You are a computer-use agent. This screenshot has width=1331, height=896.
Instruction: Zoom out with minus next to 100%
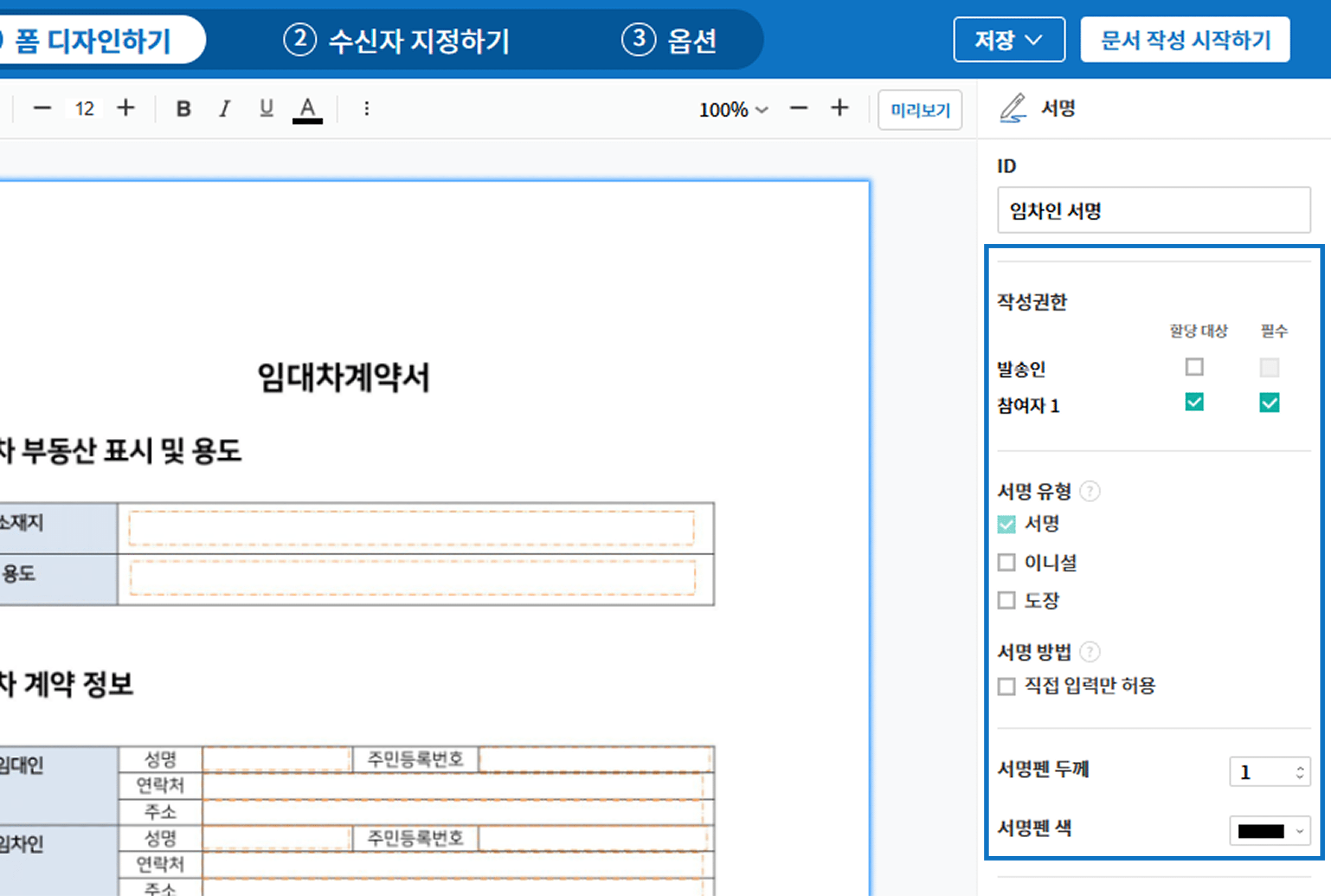pos(799,108)
